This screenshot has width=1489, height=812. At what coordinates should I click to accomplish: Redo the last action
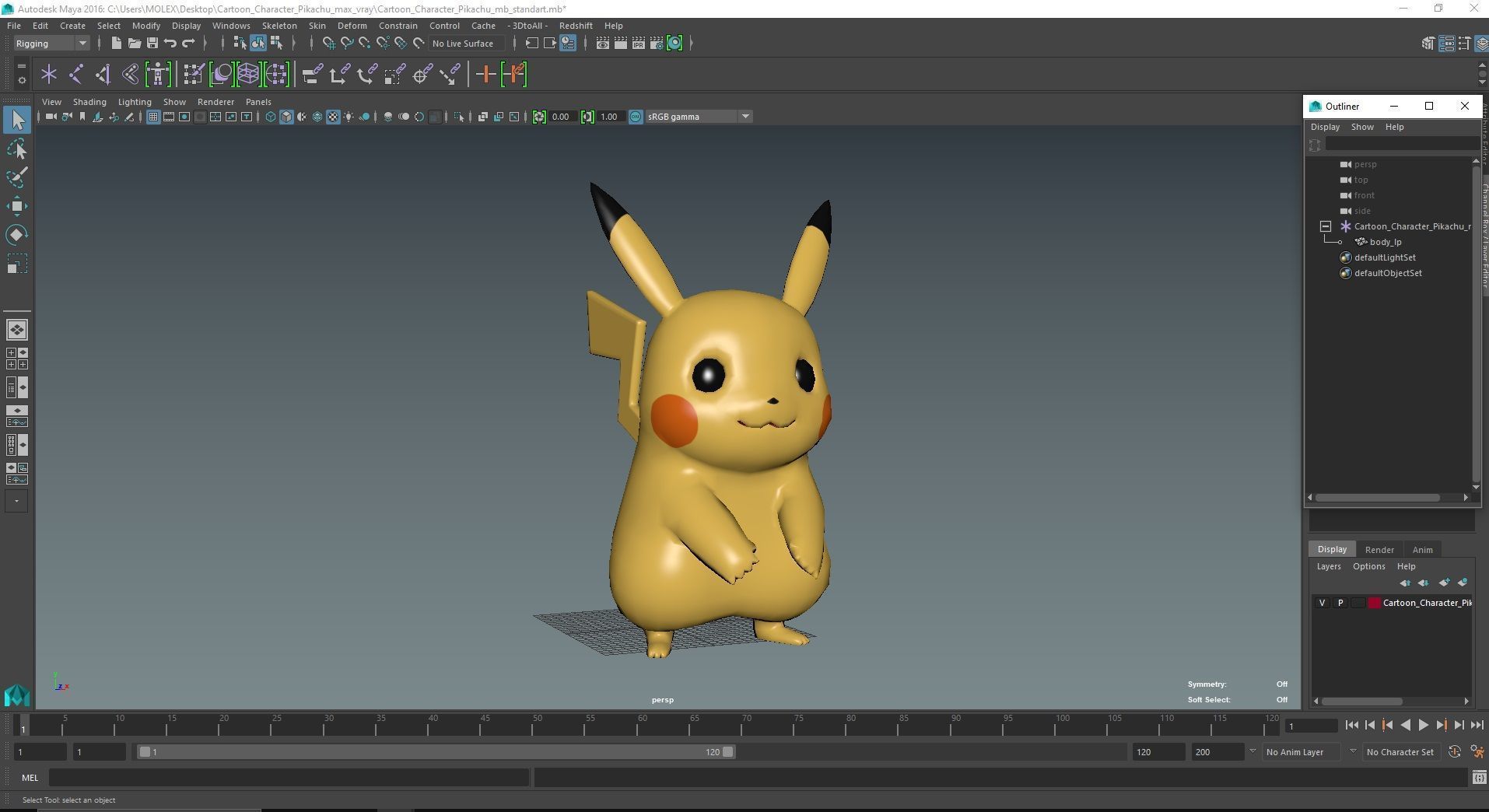[x=188, y=44]
